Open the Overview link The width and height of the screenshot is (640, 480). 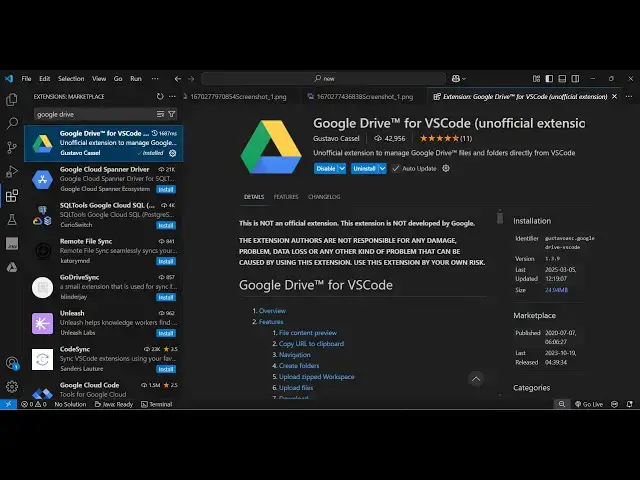272,311
